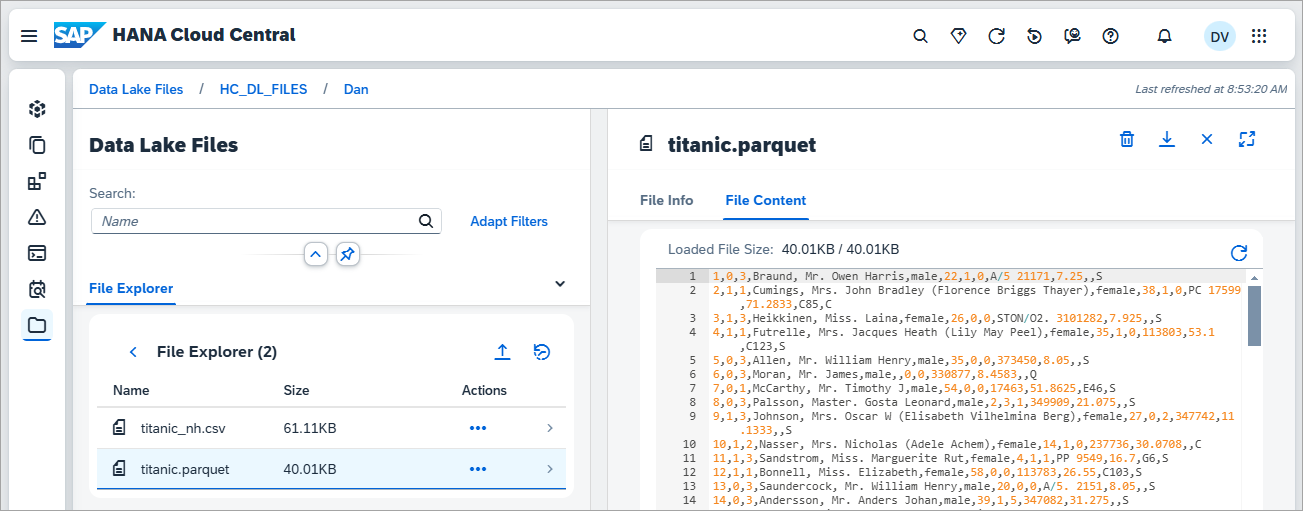Click the Size column header
The width and height of the screenshot is (1303, 511).
(297, 390)
